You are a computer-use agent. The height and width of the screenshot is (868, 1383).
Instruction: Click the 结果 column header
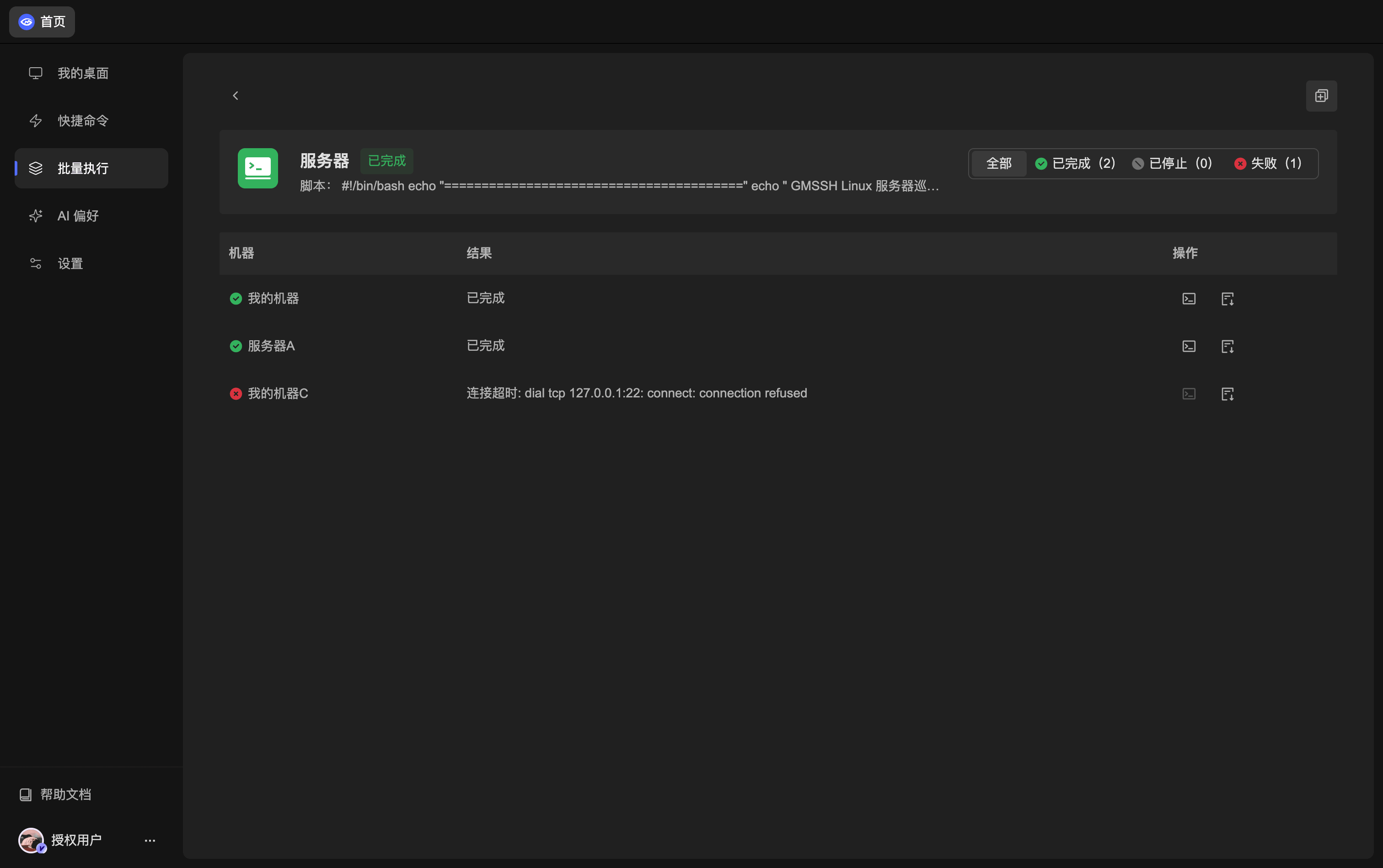(479, 253)
